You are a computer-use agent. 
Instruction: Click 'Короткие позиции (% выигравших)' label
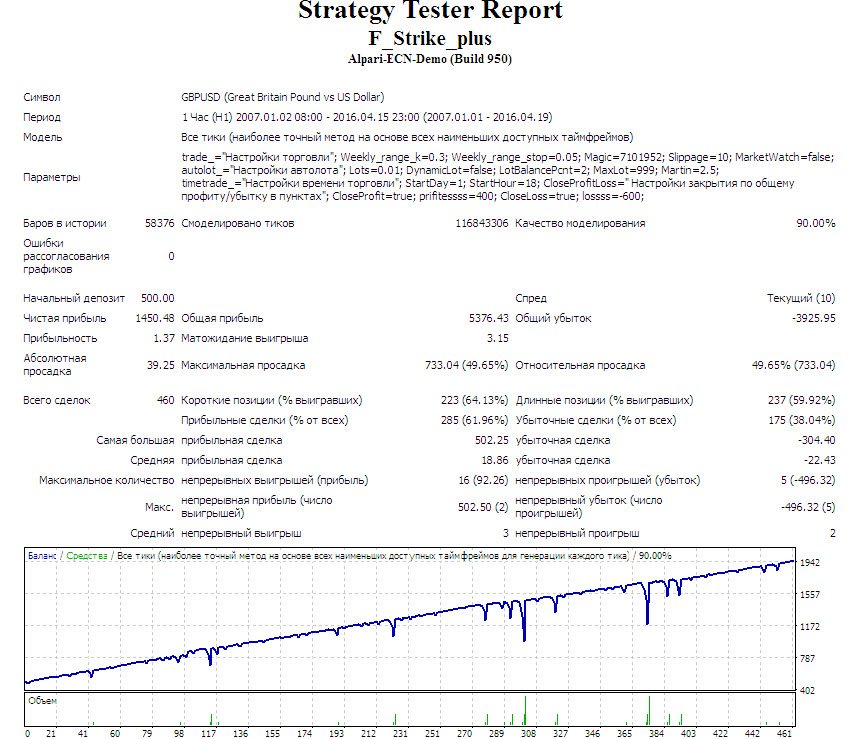(x=271, y=401)
